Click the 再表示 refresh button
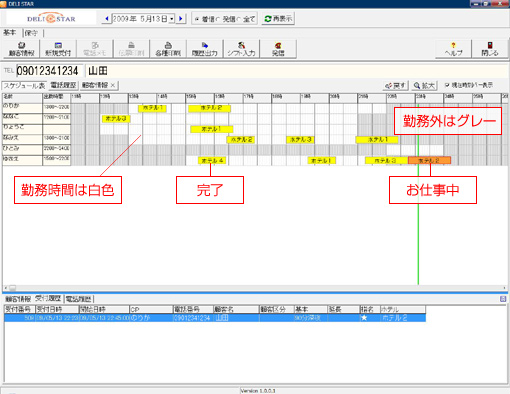This screenshot has height=394, width=510. click(x=278, y=19)
